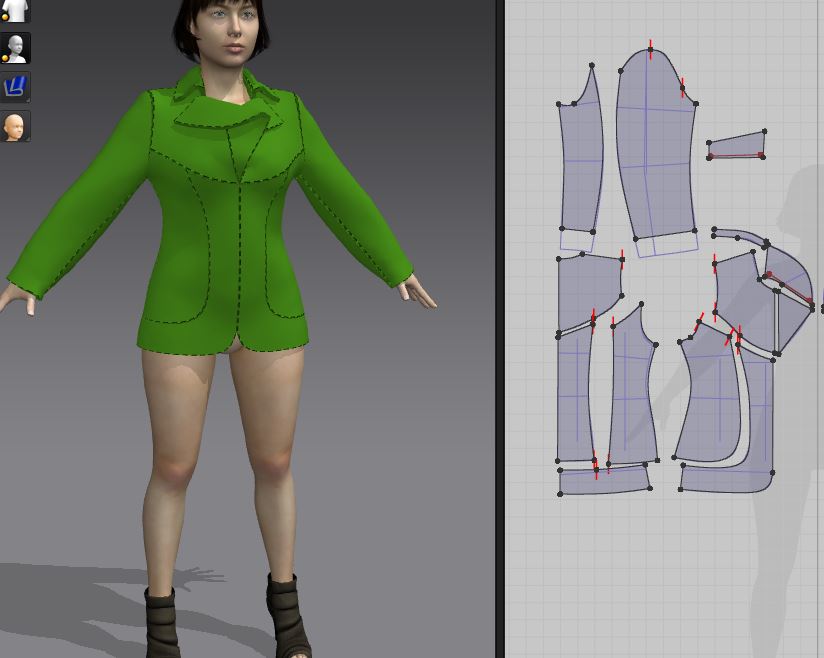Toggle the garment display T-shirt icon
This screenshot has height=658, width=824.
[x=15, y=11]
